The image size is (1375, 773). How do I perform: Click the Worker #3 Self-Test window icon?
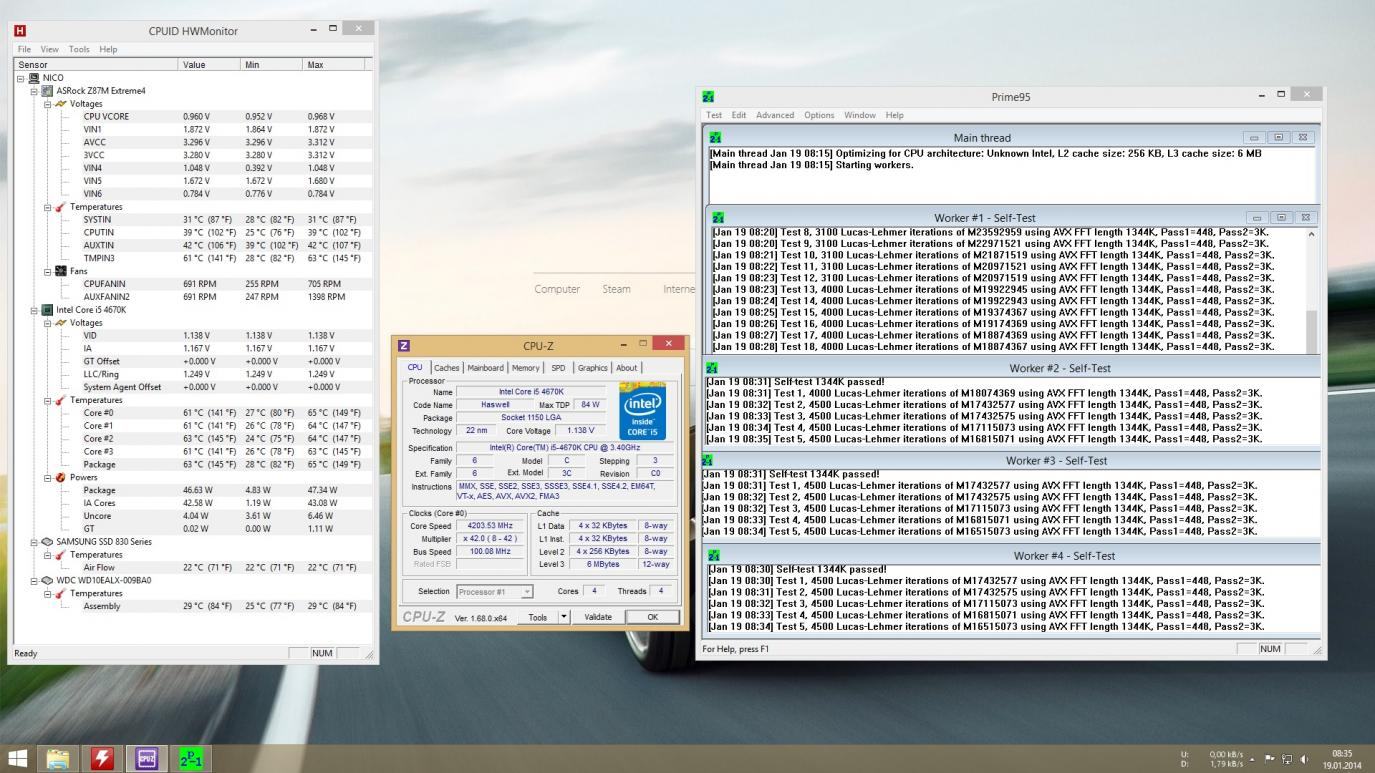708,460
